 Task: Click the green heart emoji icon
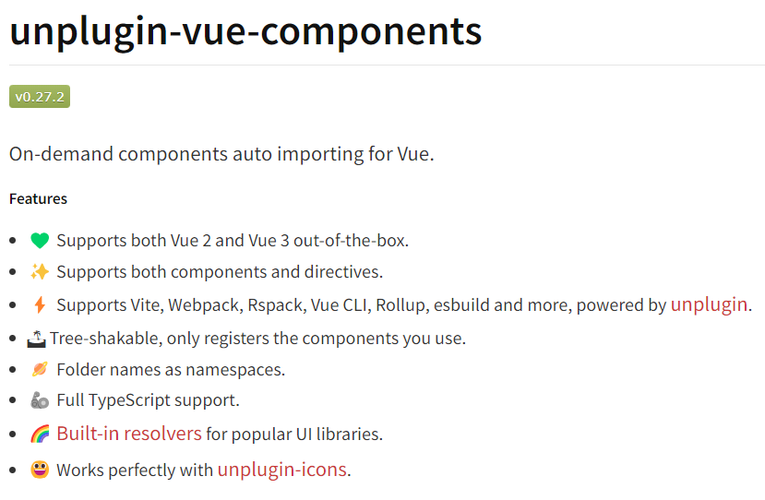(x=40, y=241)
